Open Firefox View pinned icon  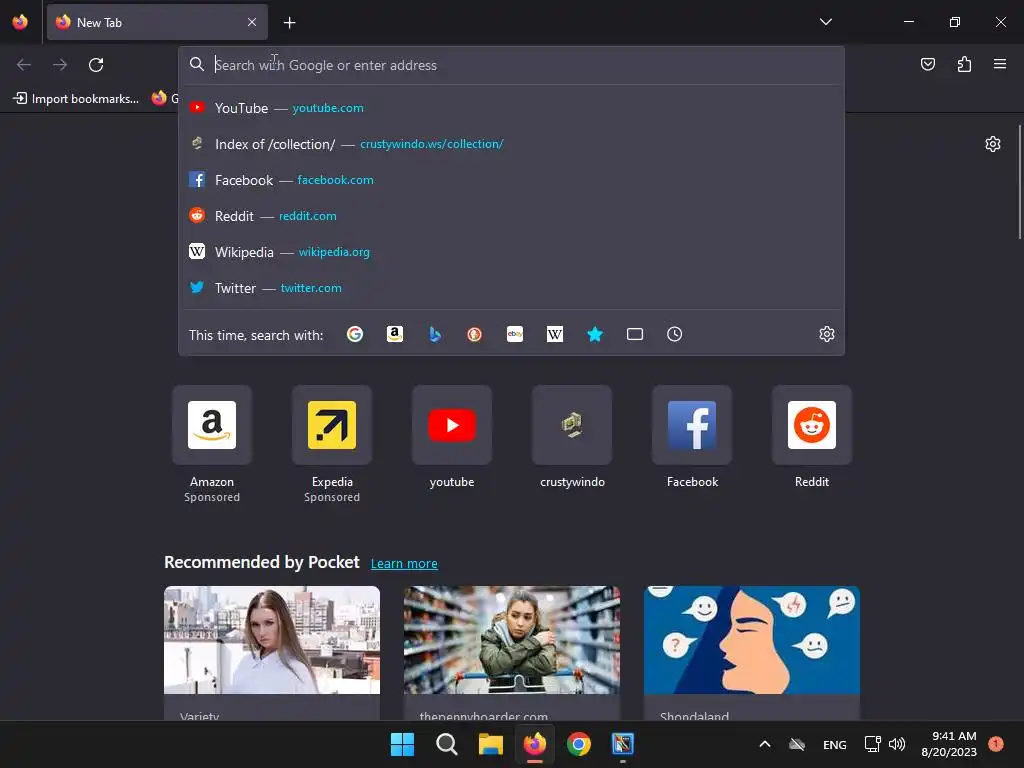pos(20,22)
